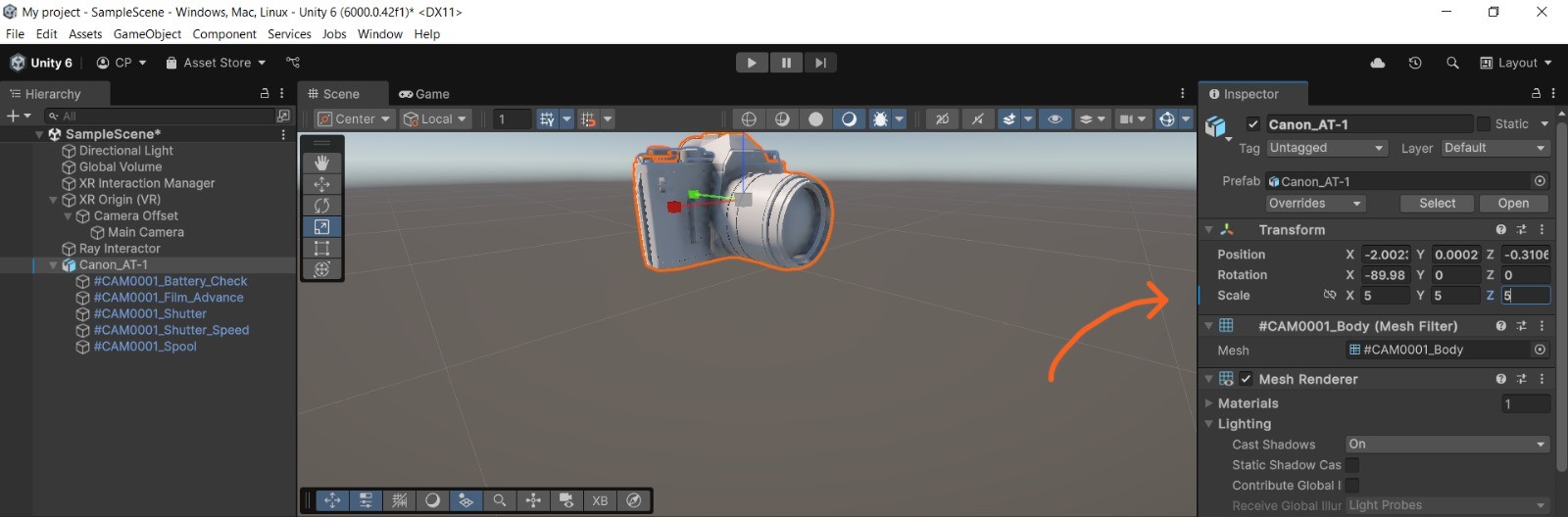Open the GameObject menu
The width and height of the screenshot is (1568, 517).
pyautogui.click(x=147, y=33)
